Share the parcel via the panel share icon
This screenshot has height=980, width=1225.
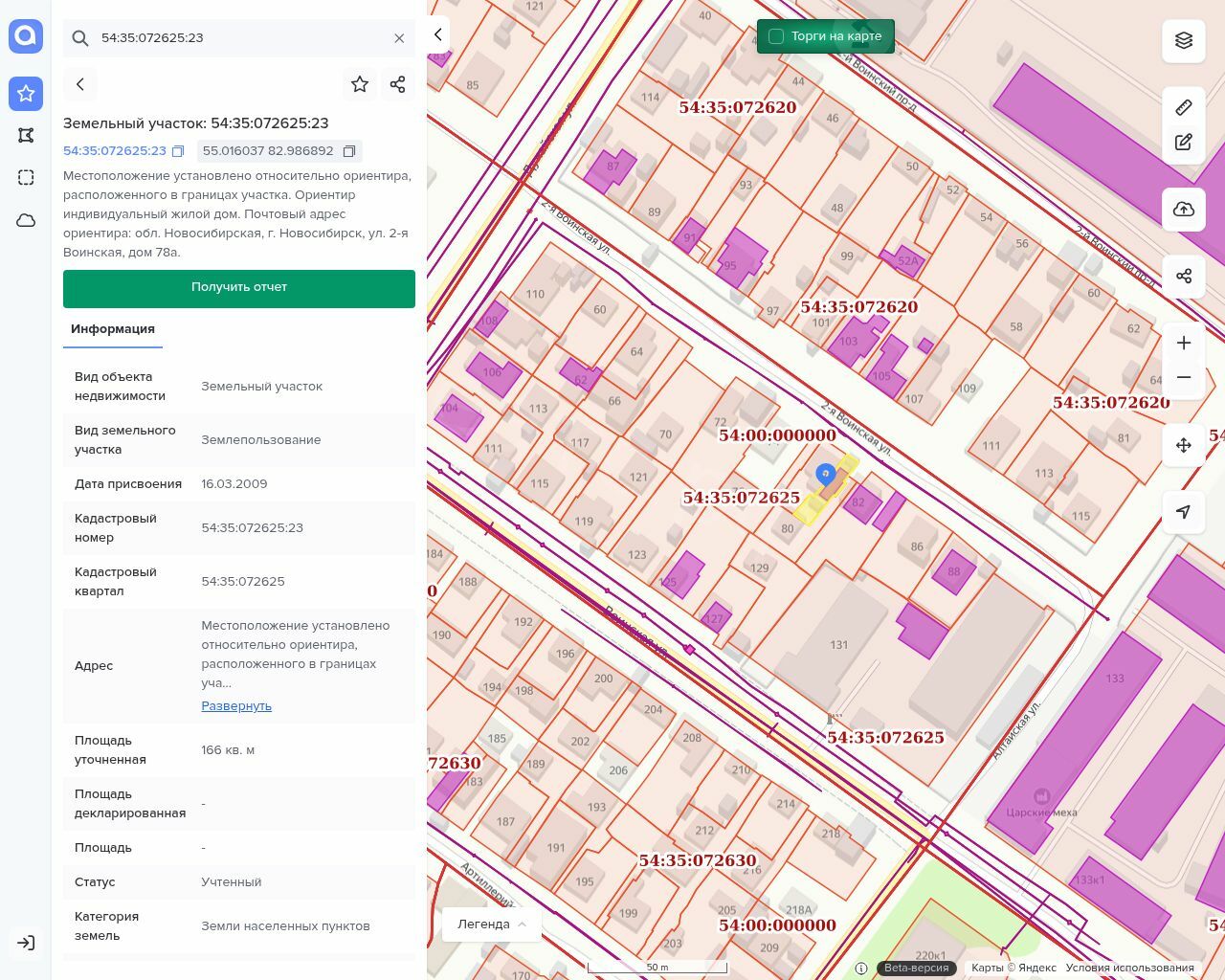point(398,84)
